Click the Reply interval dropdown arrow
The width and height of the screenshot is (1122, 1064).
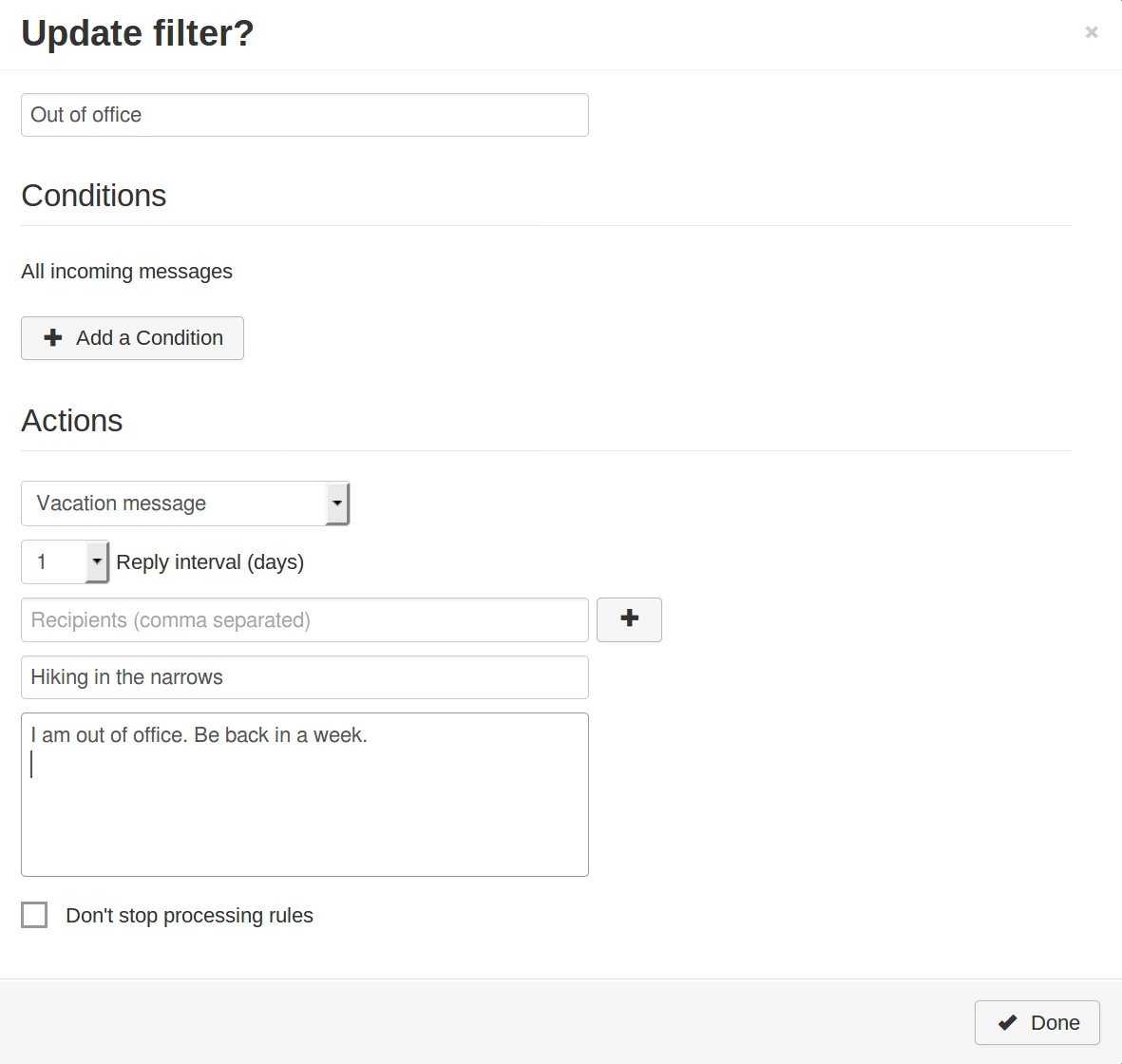tap(96, 561)
